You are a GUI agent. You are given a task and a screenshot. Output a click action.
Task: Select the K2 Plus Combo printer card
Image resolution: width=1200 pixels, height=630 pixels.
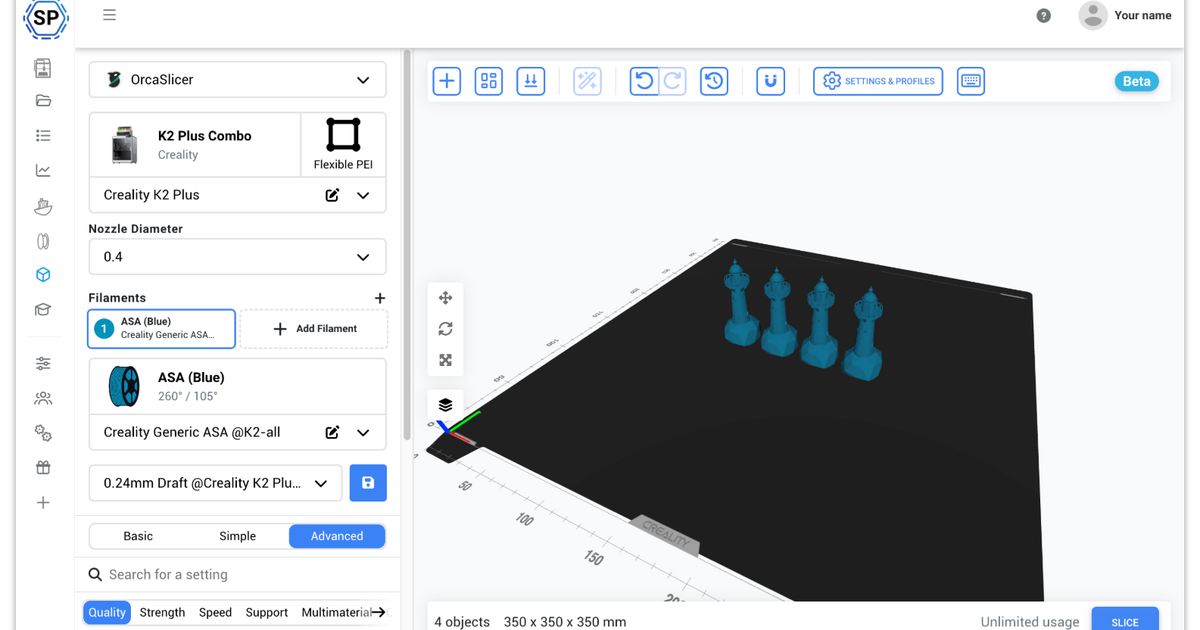coord(195,145)
